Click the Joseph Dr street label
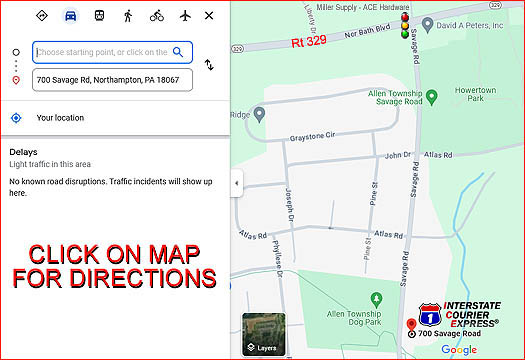 [x=289, y=205]
